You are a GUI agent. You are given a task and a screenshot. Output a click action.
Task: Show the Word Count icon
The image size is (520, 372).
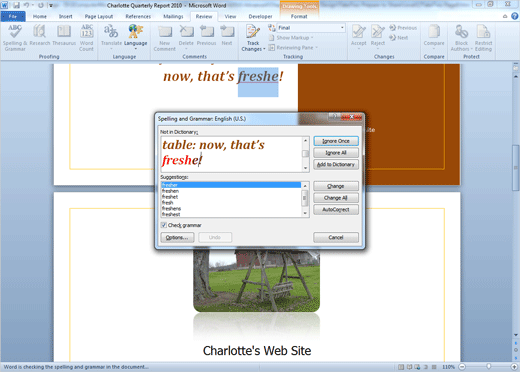point(87,38)
